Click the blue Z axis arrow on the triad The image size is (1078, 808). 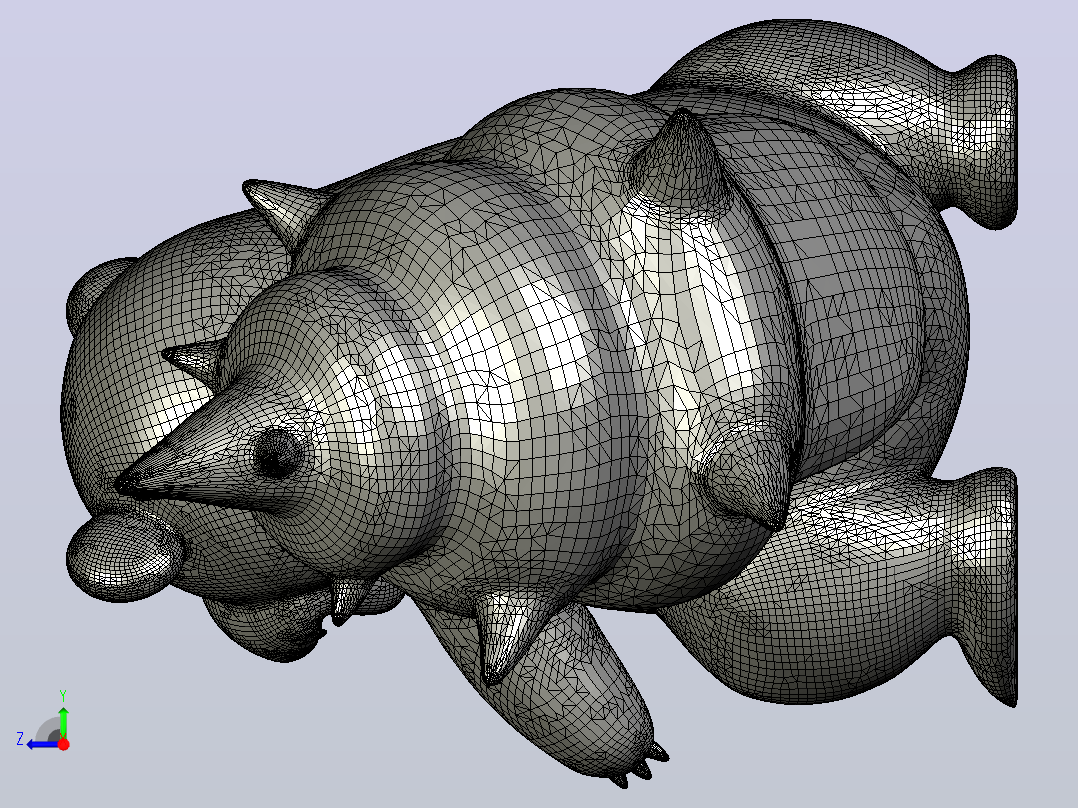pos(41,744)
